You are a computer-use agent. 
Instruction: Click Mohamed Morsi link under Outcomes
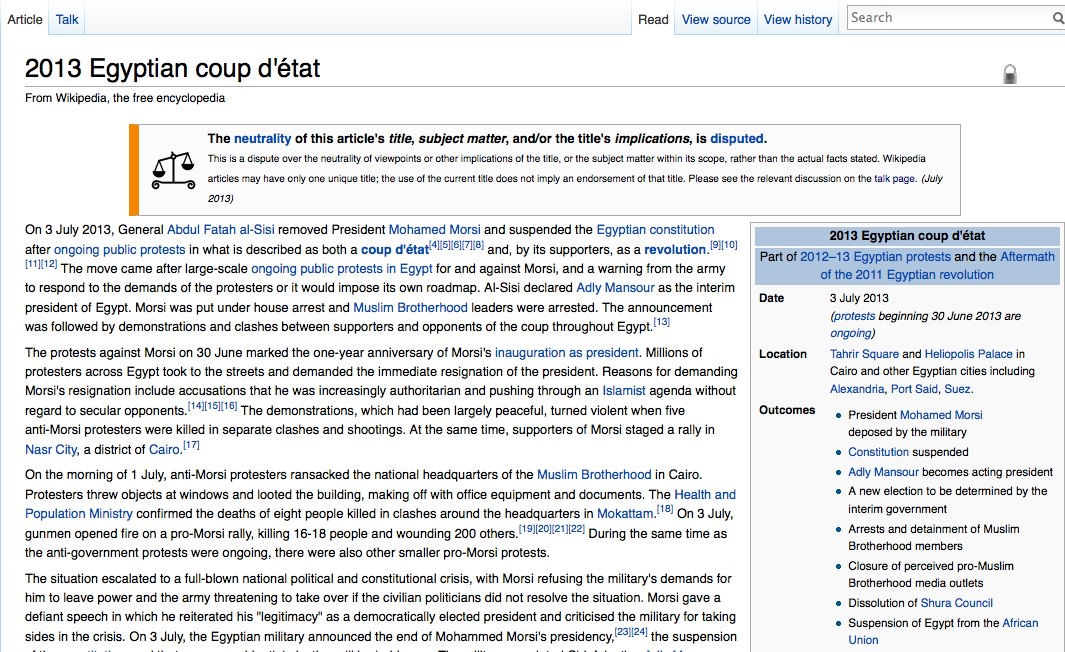click(x=941, y=415)
